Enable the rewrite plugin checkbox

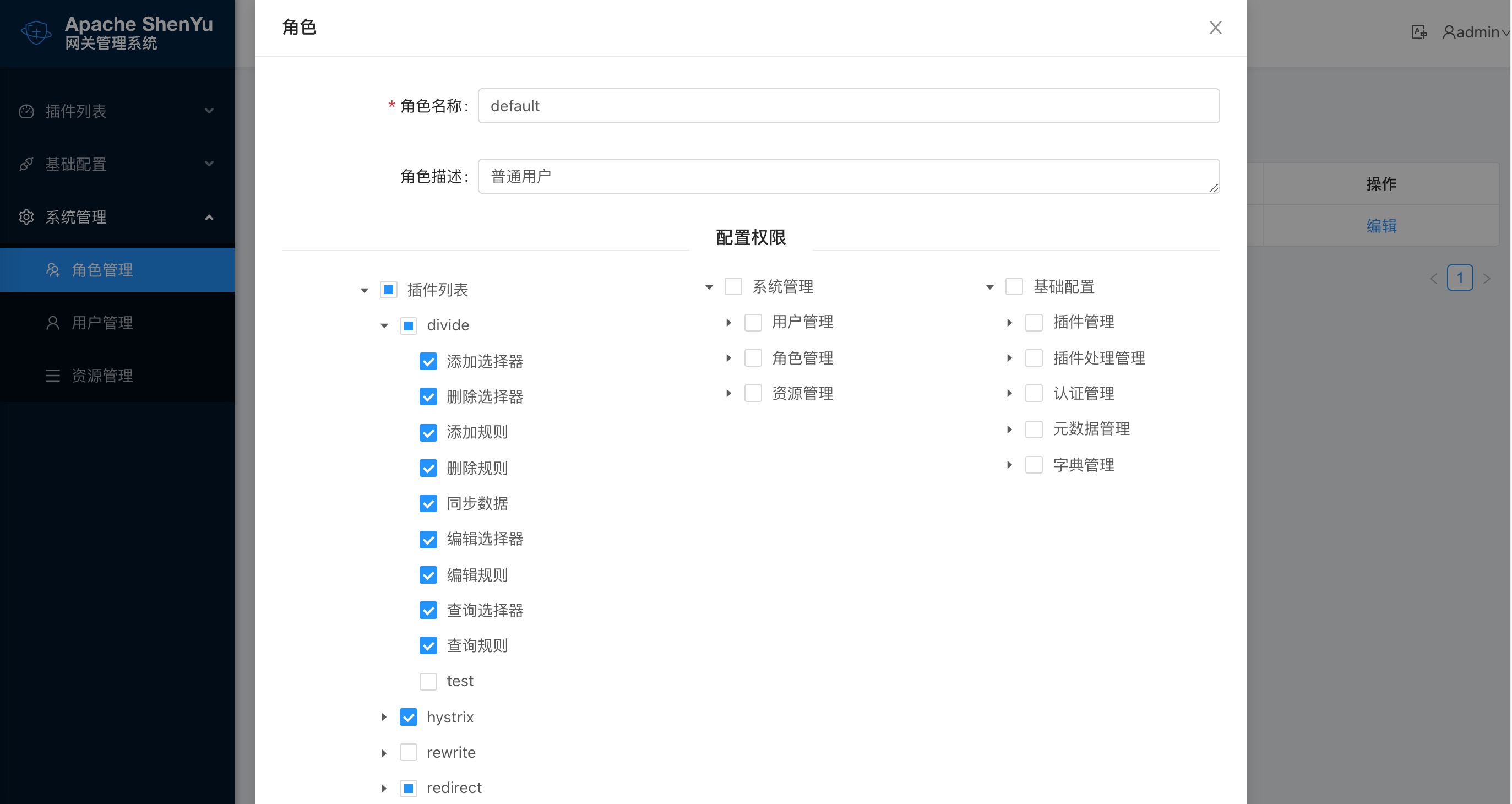(x=409, y=752)
